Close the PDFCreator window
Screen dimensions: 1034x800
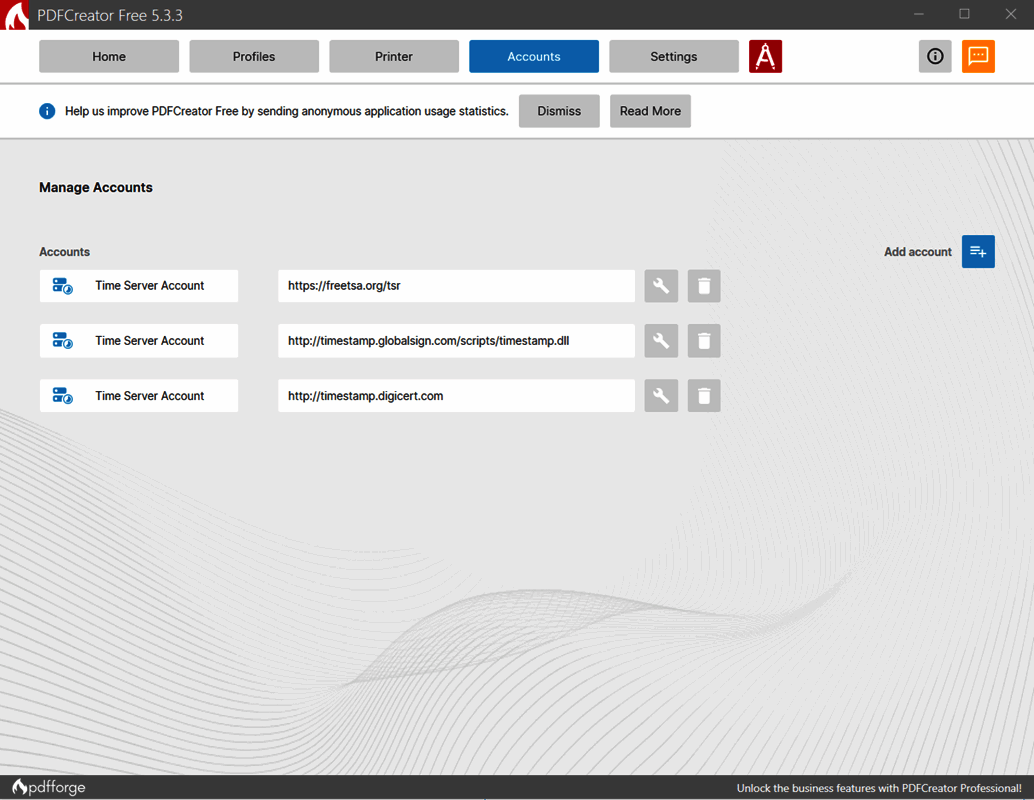1010,15
